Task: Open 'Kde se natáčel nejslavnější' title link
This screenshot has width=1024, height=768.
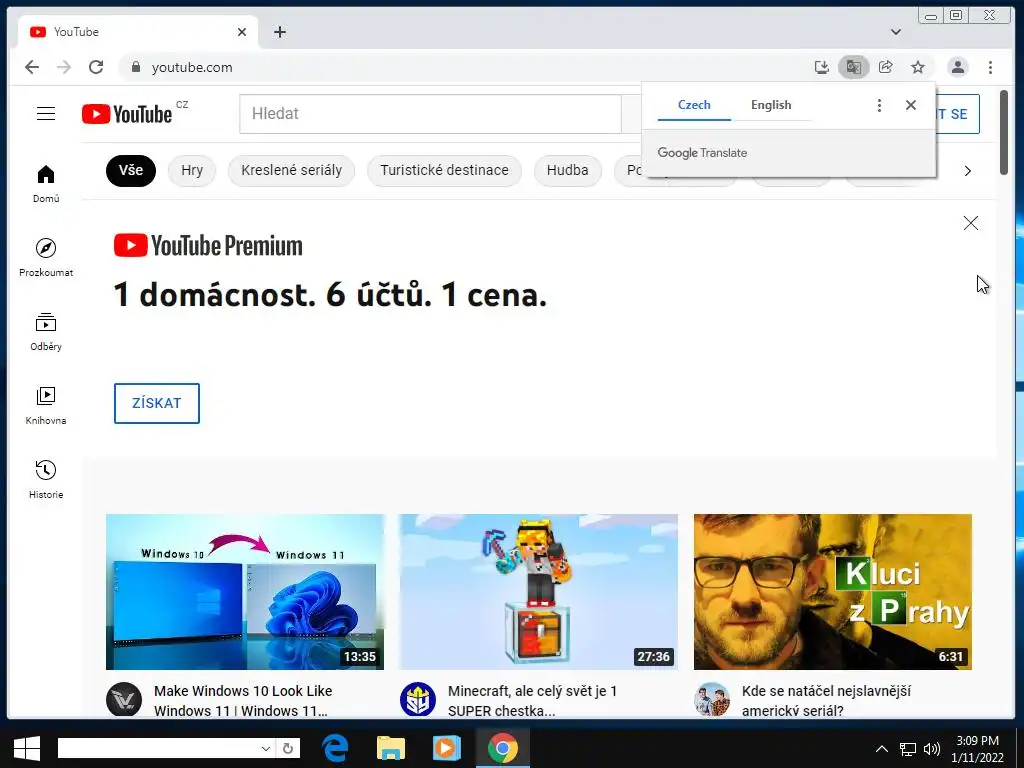Action: 826,701
